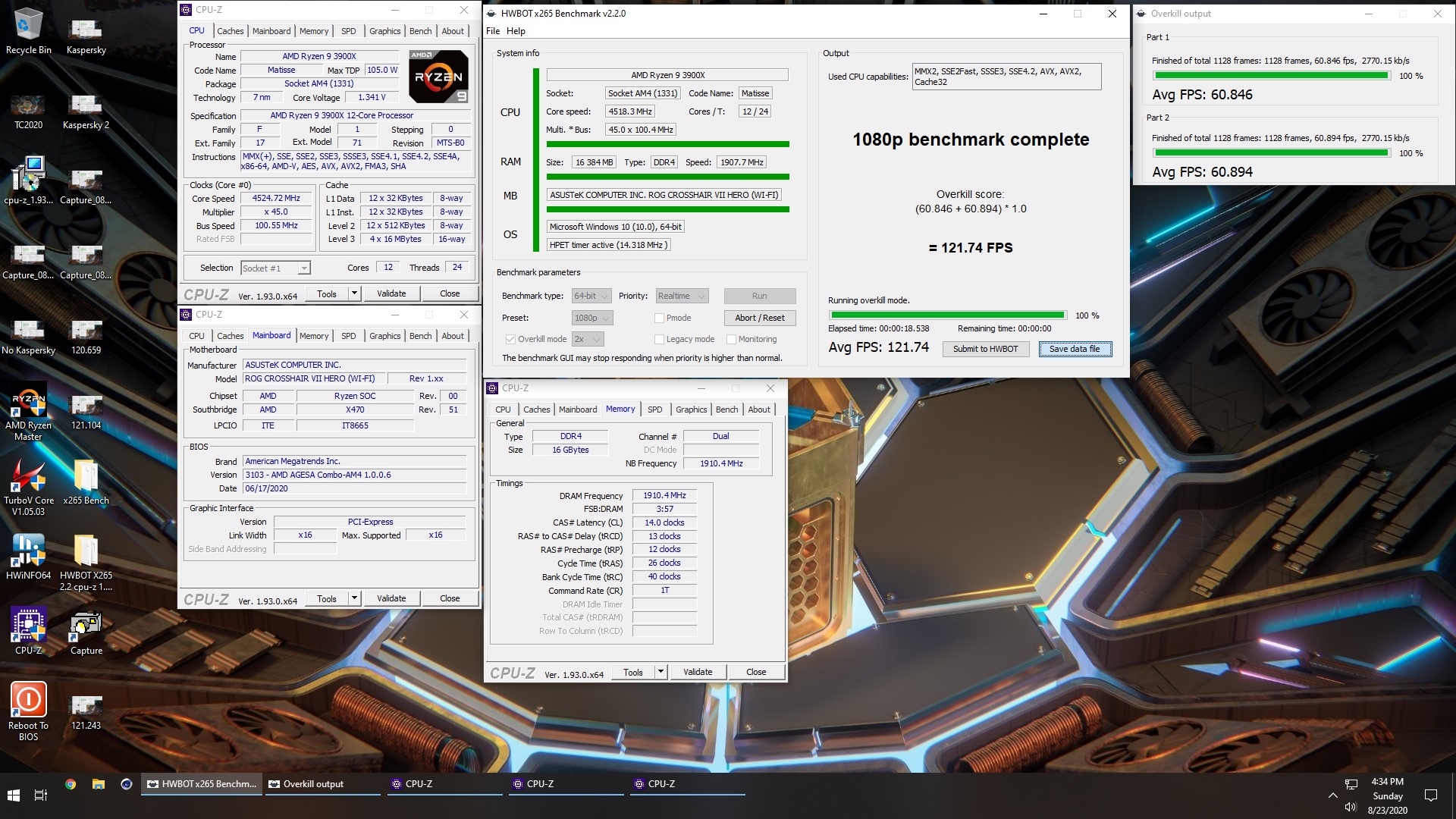Toggle the Overkill mode checkbox

click(x=510, y=339)
